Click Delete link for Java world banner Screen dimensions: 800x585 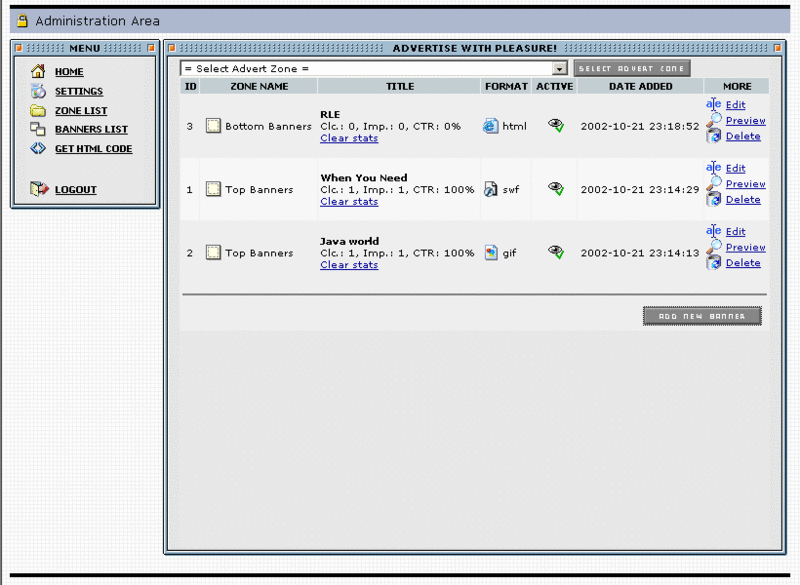pos(743,263)
